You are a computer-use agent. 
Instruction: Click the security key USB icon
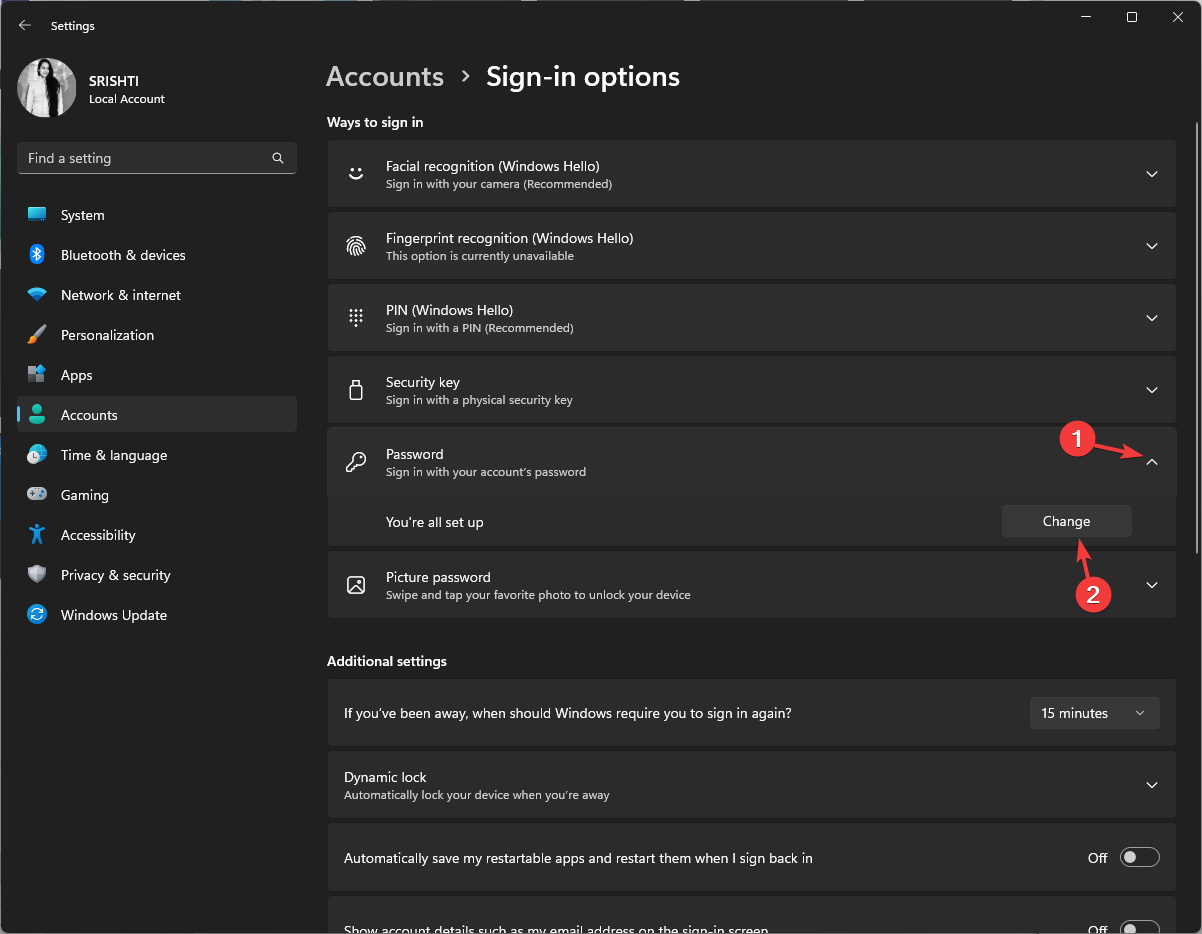(356, 390)
